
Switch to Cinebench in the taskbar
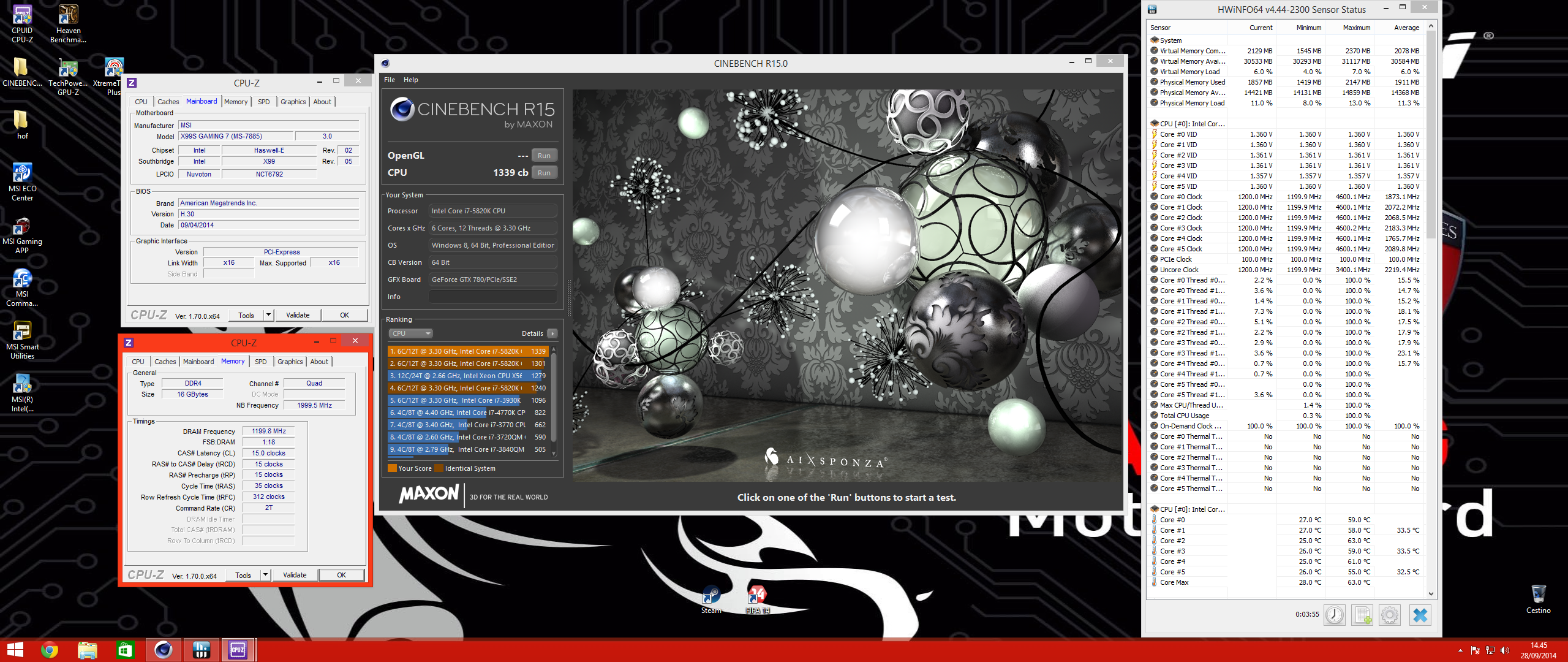[x=164, y=650]
